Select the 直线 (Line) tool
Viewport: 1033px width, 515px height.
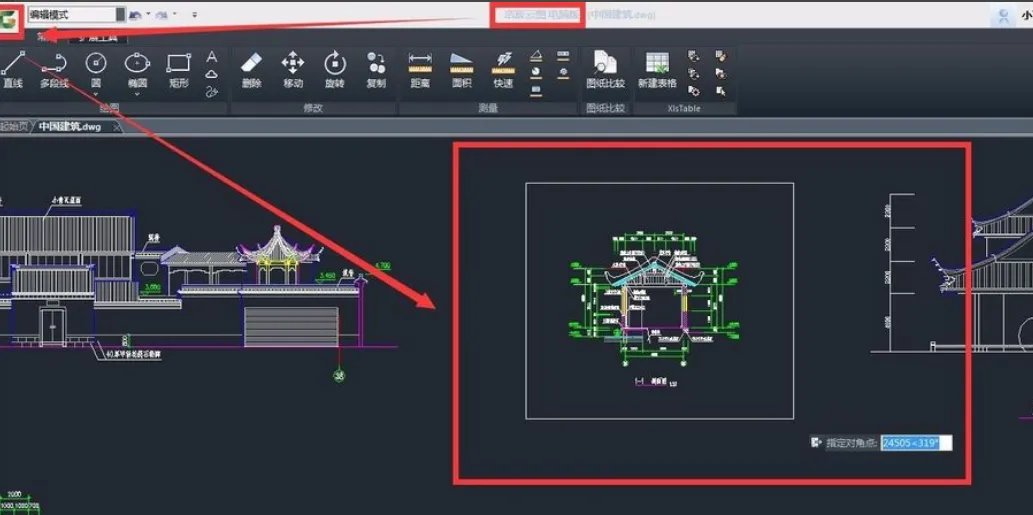pos(12,69)
